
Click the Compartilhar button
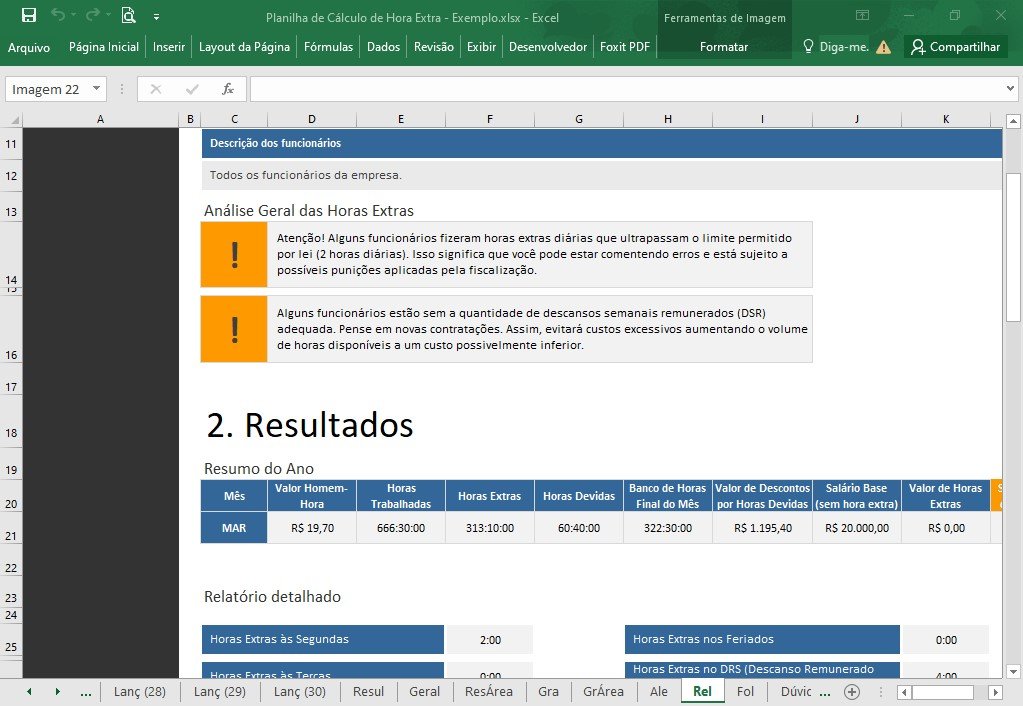(x=956, y=47)
